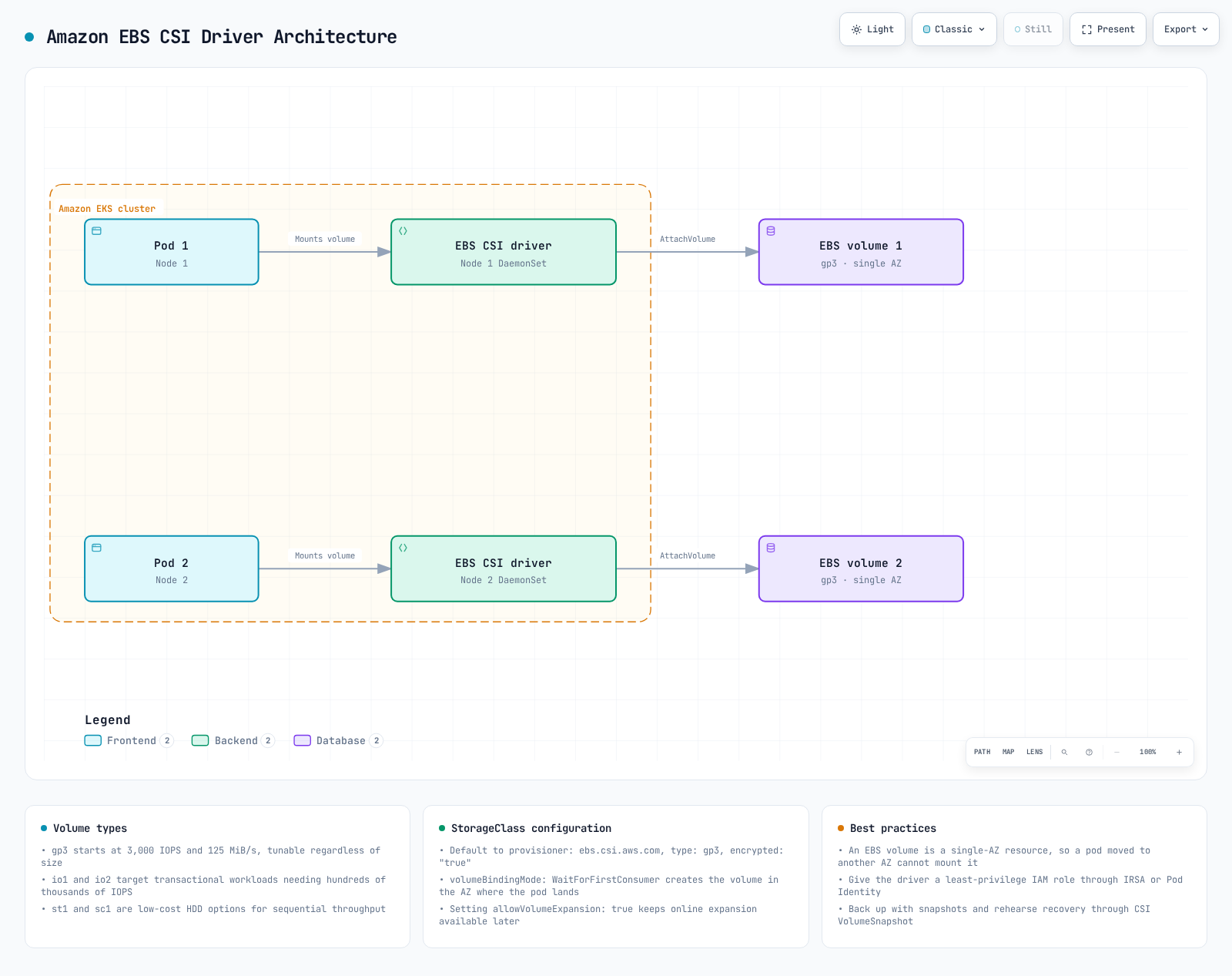The width and height of the screenshot is (1232, 976).
Task: Toggle the Light theme button
Action: [872, 29]
